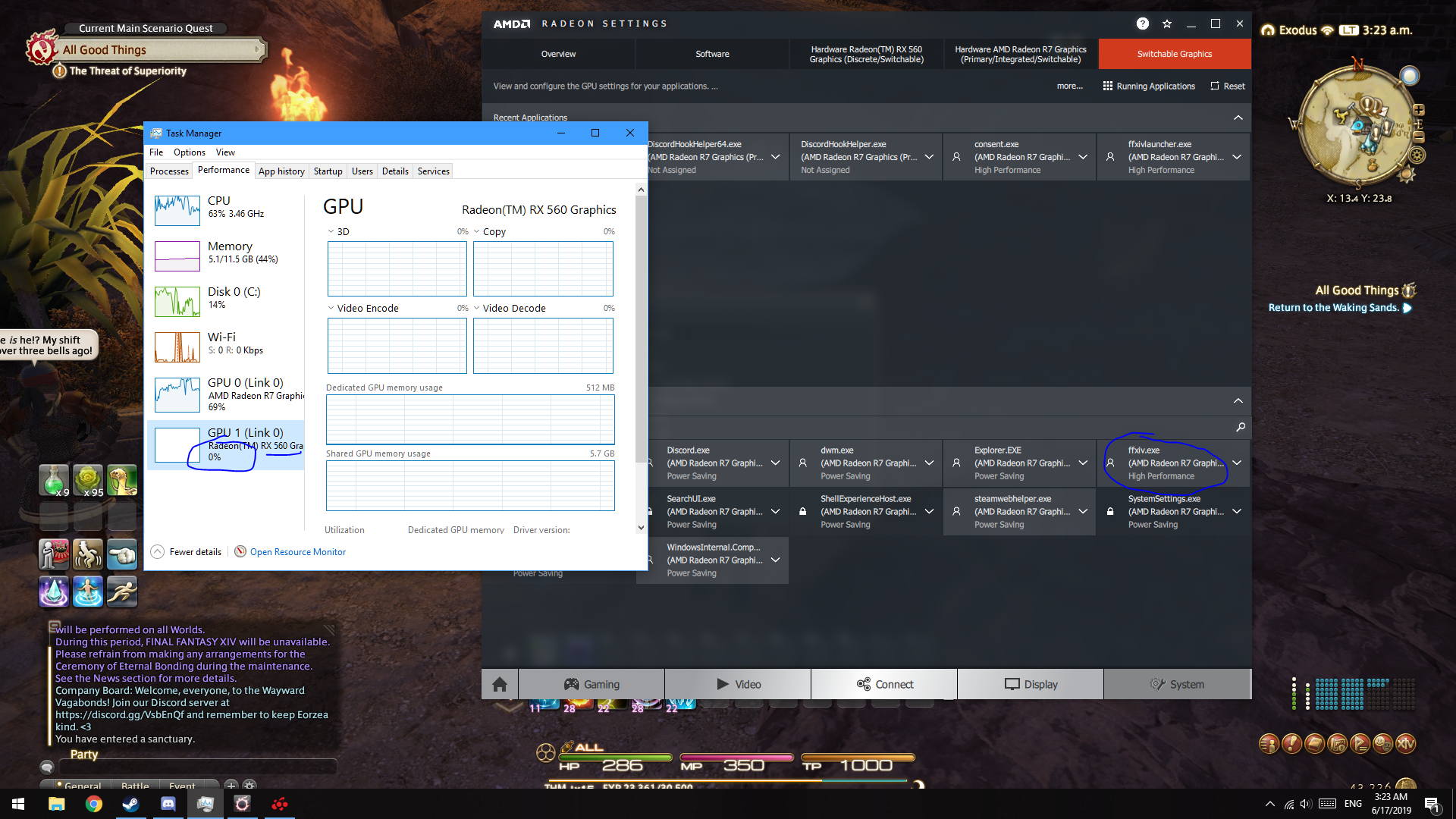Open Radeon Settings help icon
Screen dimensions: 1456x819
coord(1142,24)
